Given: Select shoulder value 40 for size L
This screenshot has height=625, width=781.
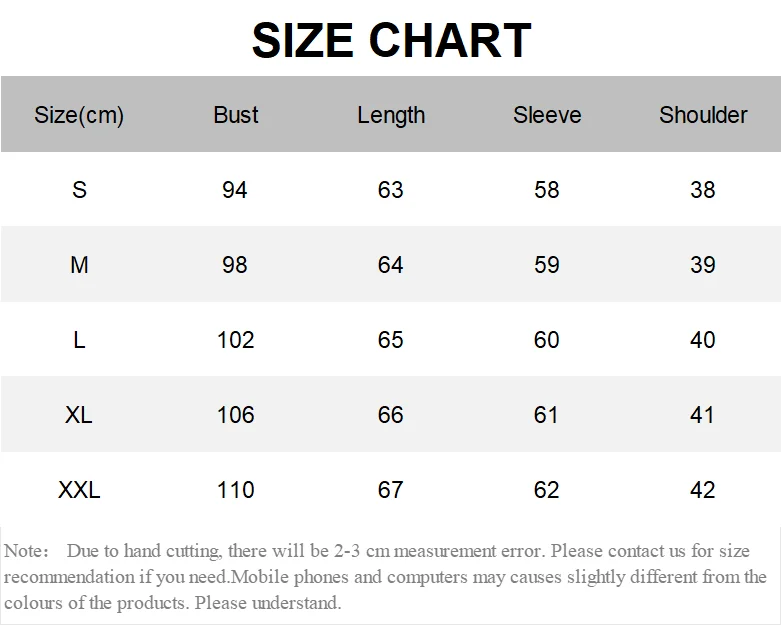Looking at the screenshot, I should [x=703, y=340].
